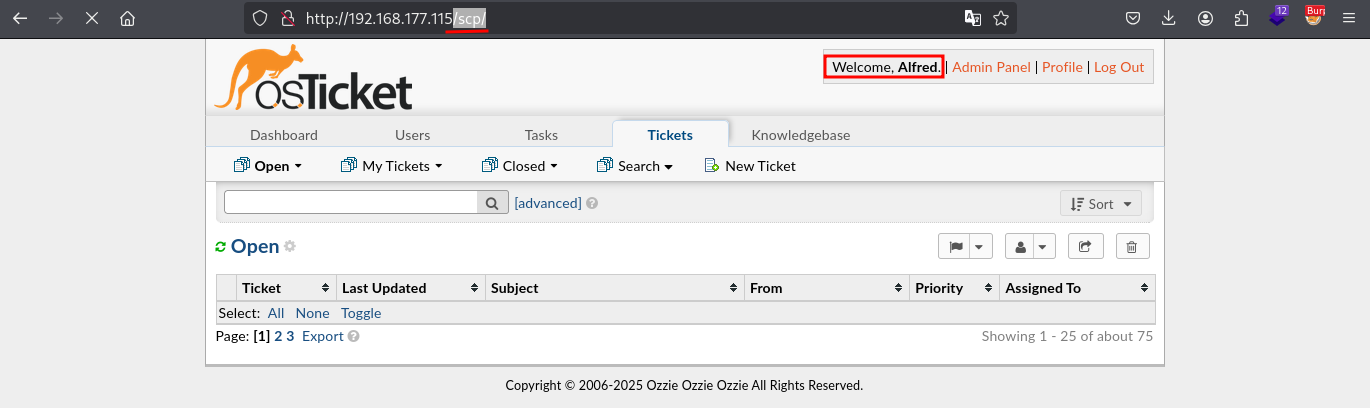The height and width of the screenshot is (408, 1370).
Task: Click the flag change-status icon
Action: pos(954,246)
